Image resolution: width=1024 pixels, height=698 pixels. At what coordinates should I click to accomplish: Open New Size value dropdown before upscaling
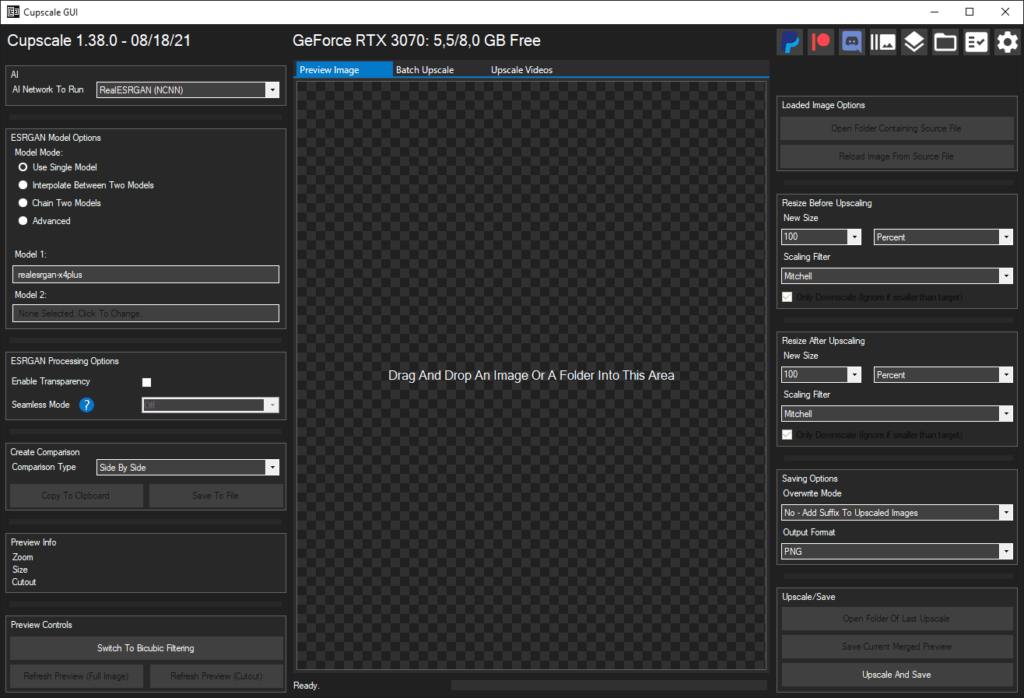(821, 237)
